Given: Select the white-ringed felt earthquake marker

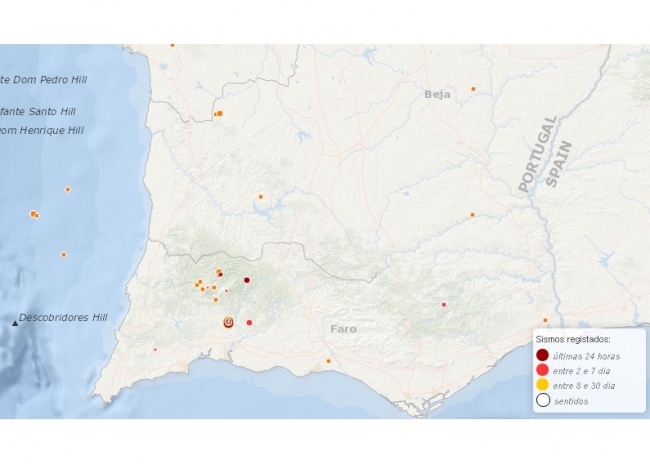Looking at the screenshot, I should pos(228,322).
